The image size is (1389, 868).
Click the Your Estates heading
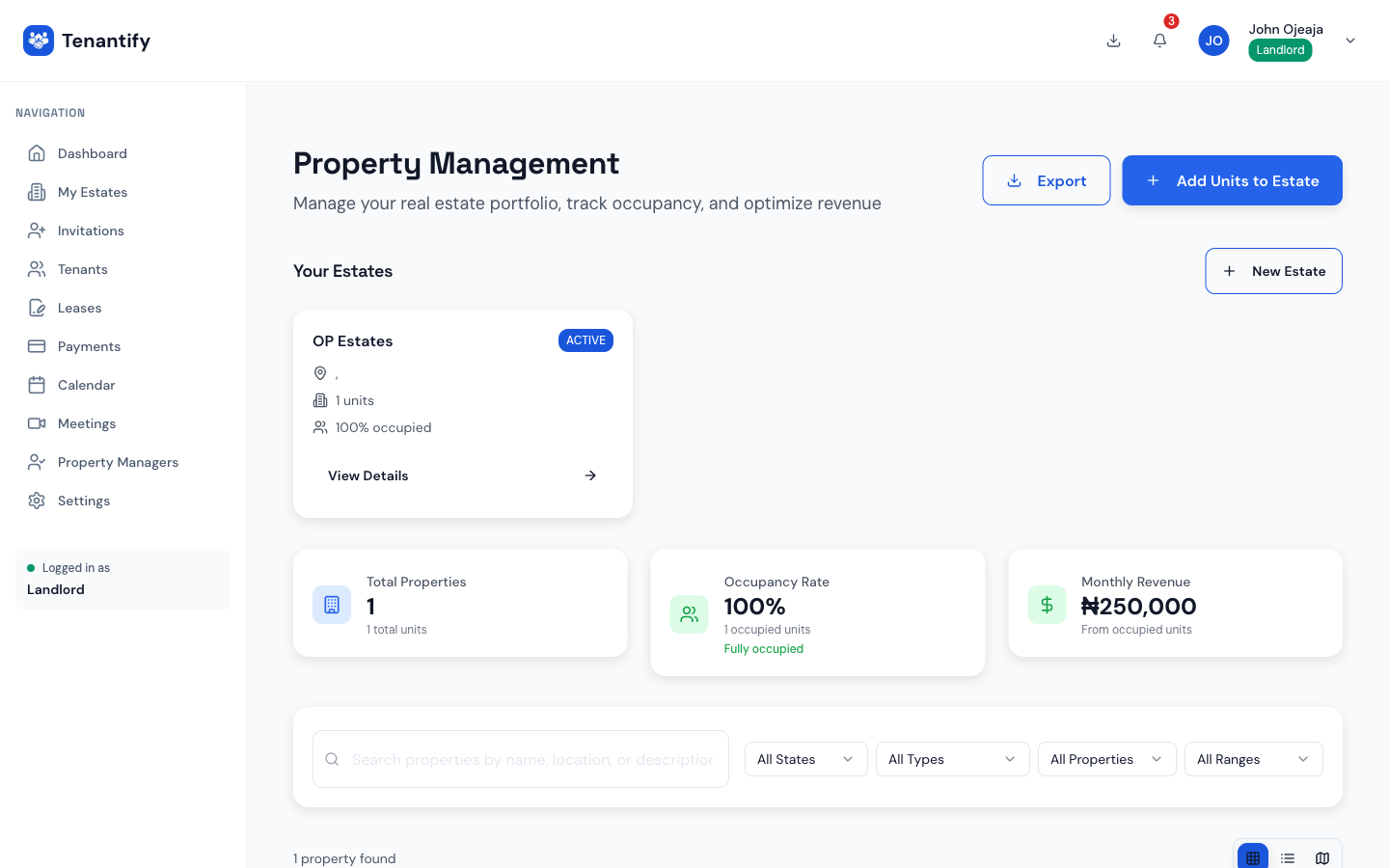pyautogui.click(x=342, y=271)
